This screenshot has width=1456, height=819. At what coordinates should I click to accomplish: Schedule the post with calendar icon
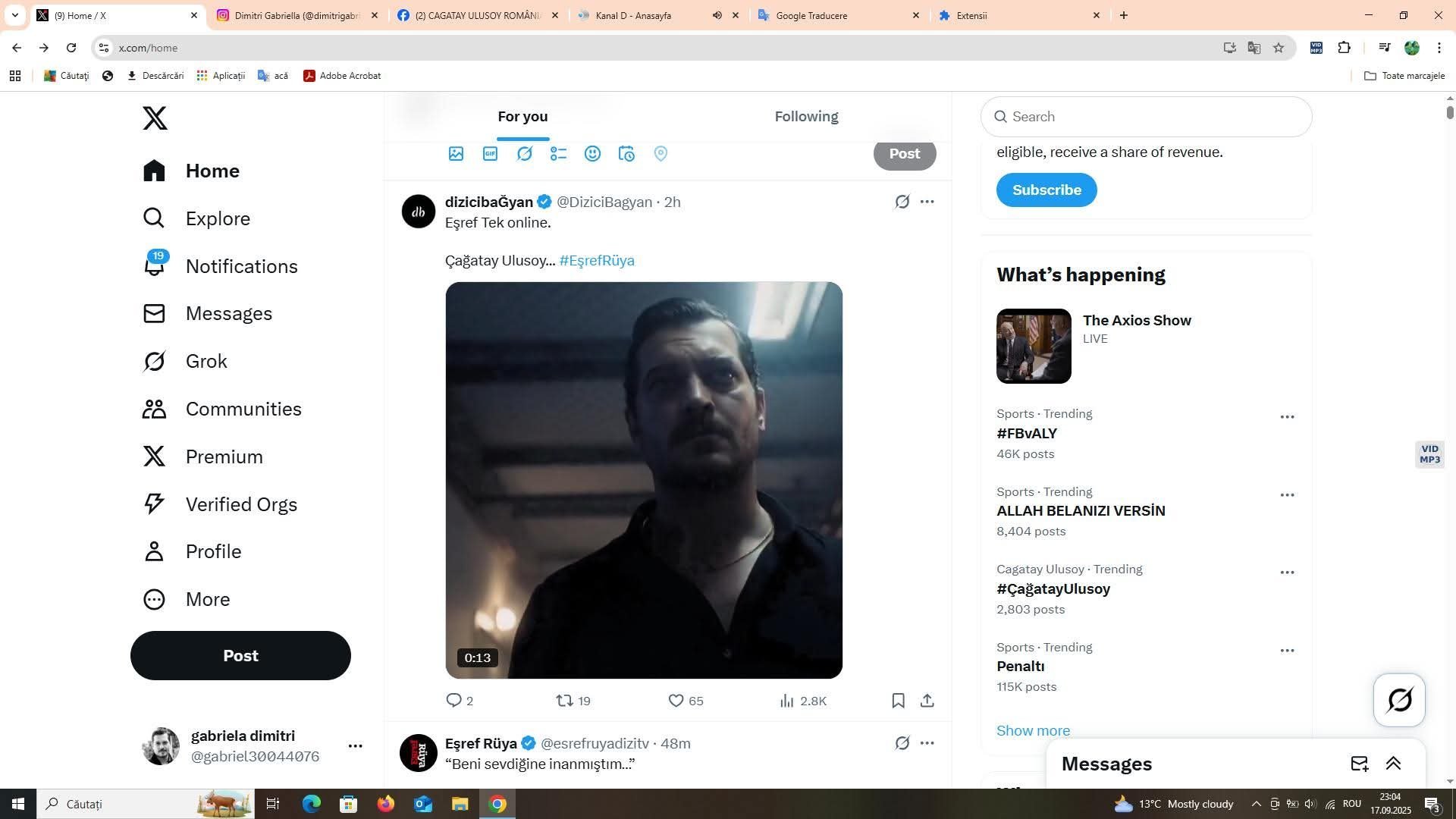coord(626,154)
